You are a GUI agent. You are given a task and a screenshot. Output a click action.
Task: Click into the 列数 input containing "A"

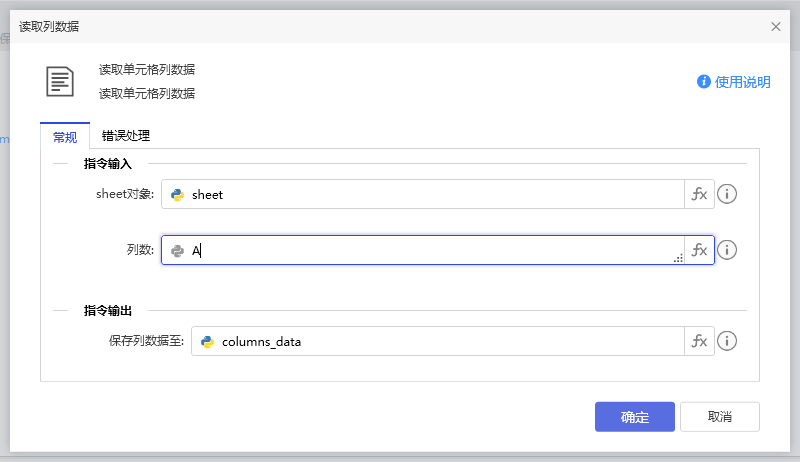(430, 251)
